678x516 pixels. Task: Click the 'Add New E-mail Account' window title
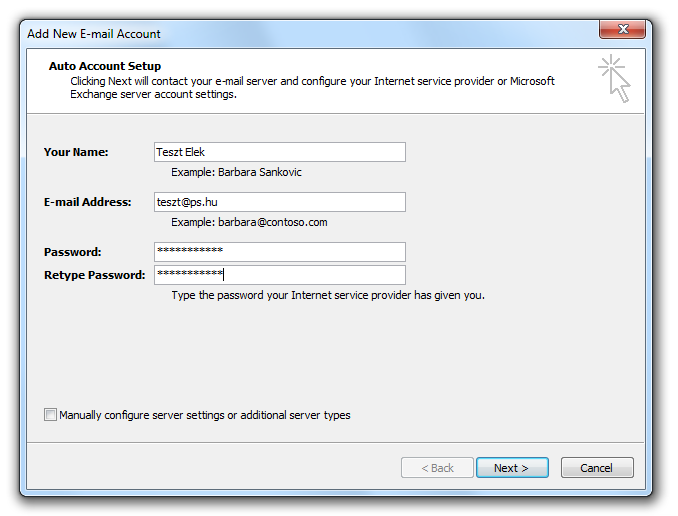pyautogui.click(x=94, y=34)
